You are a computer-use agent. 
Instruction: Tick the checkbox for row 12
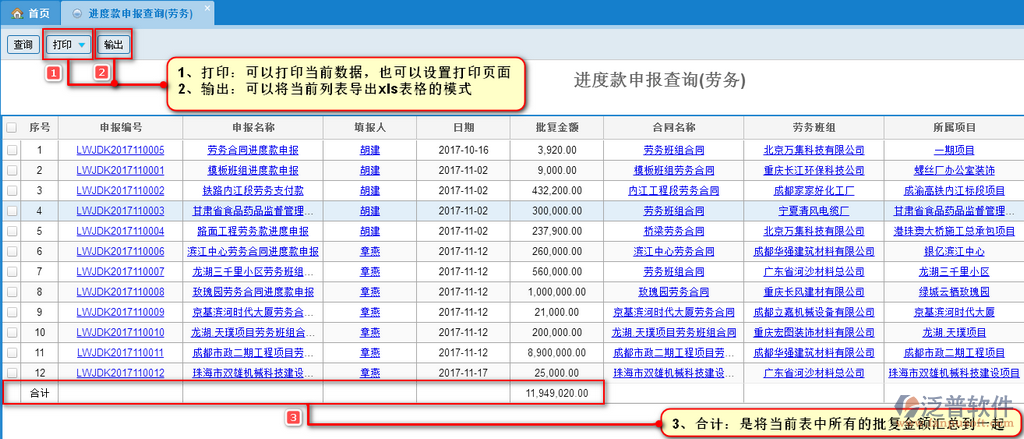coord(12,373)
